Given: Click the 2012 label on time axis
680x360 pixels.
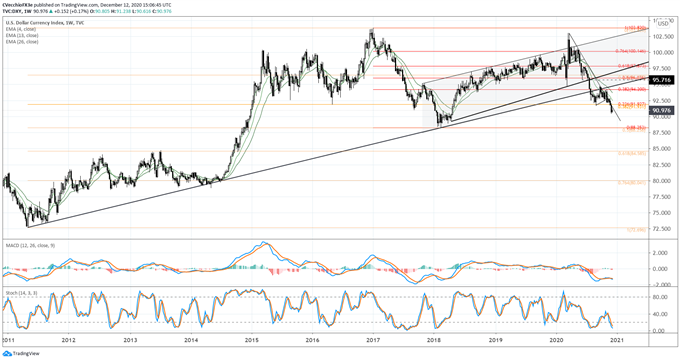Looking at the screenshot, I should [69, 340].
